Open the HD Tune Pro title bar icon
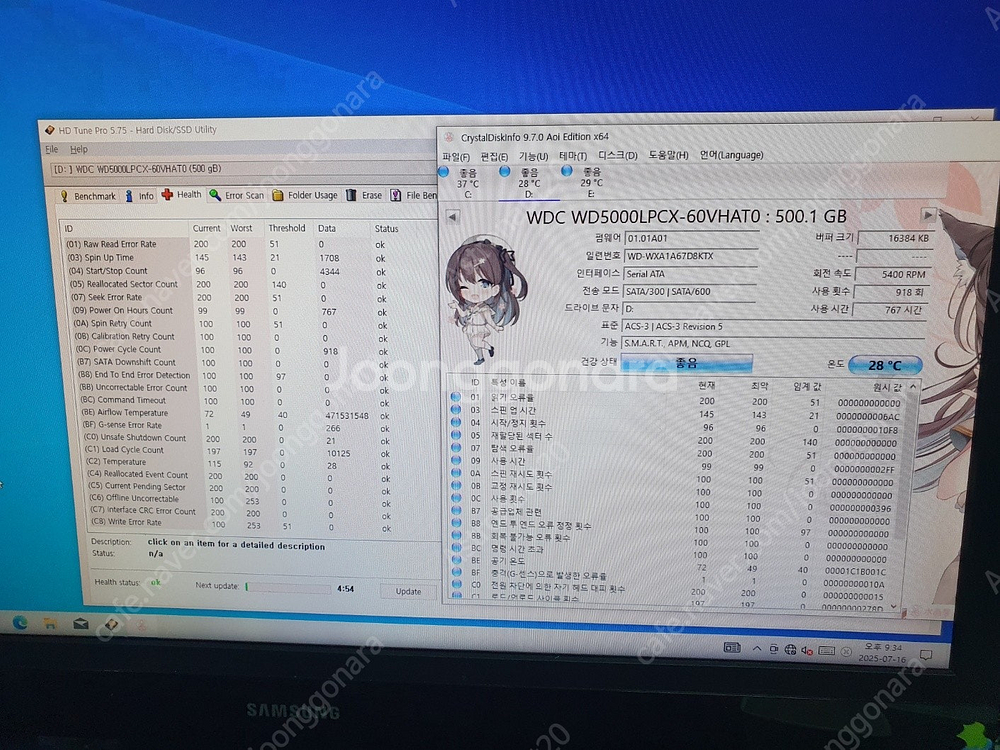1000x750 pixels. coord(50,130)
